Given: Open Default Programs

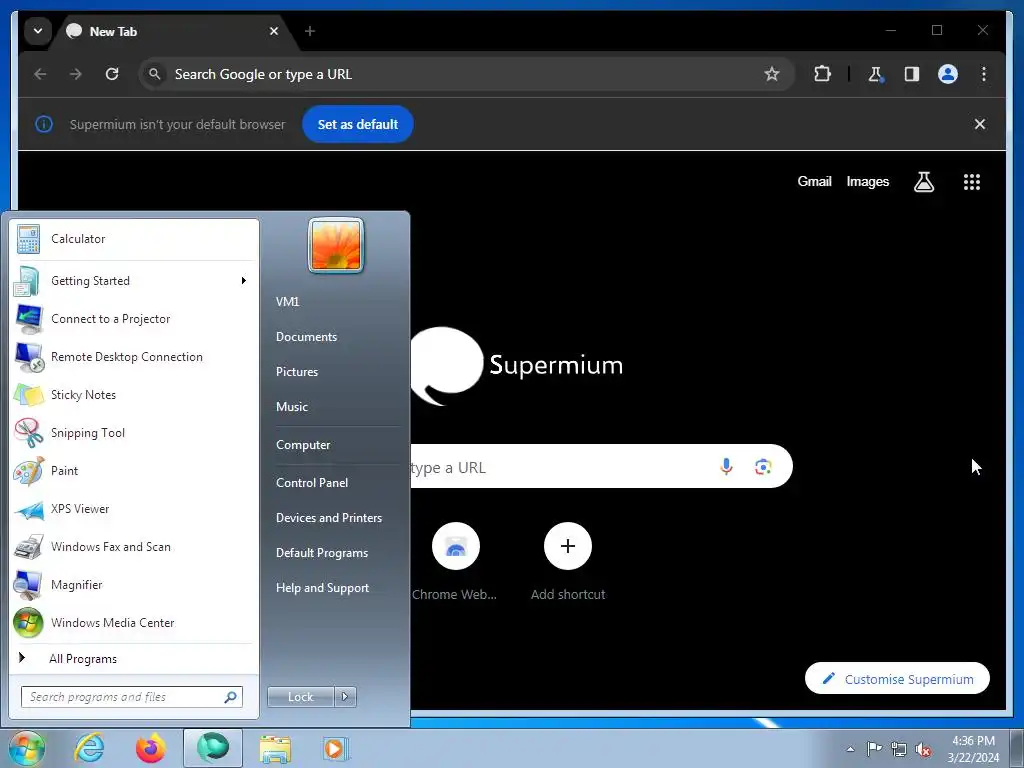Looking at the screenshot, I should pyautogui.click(x=335, y=553).
